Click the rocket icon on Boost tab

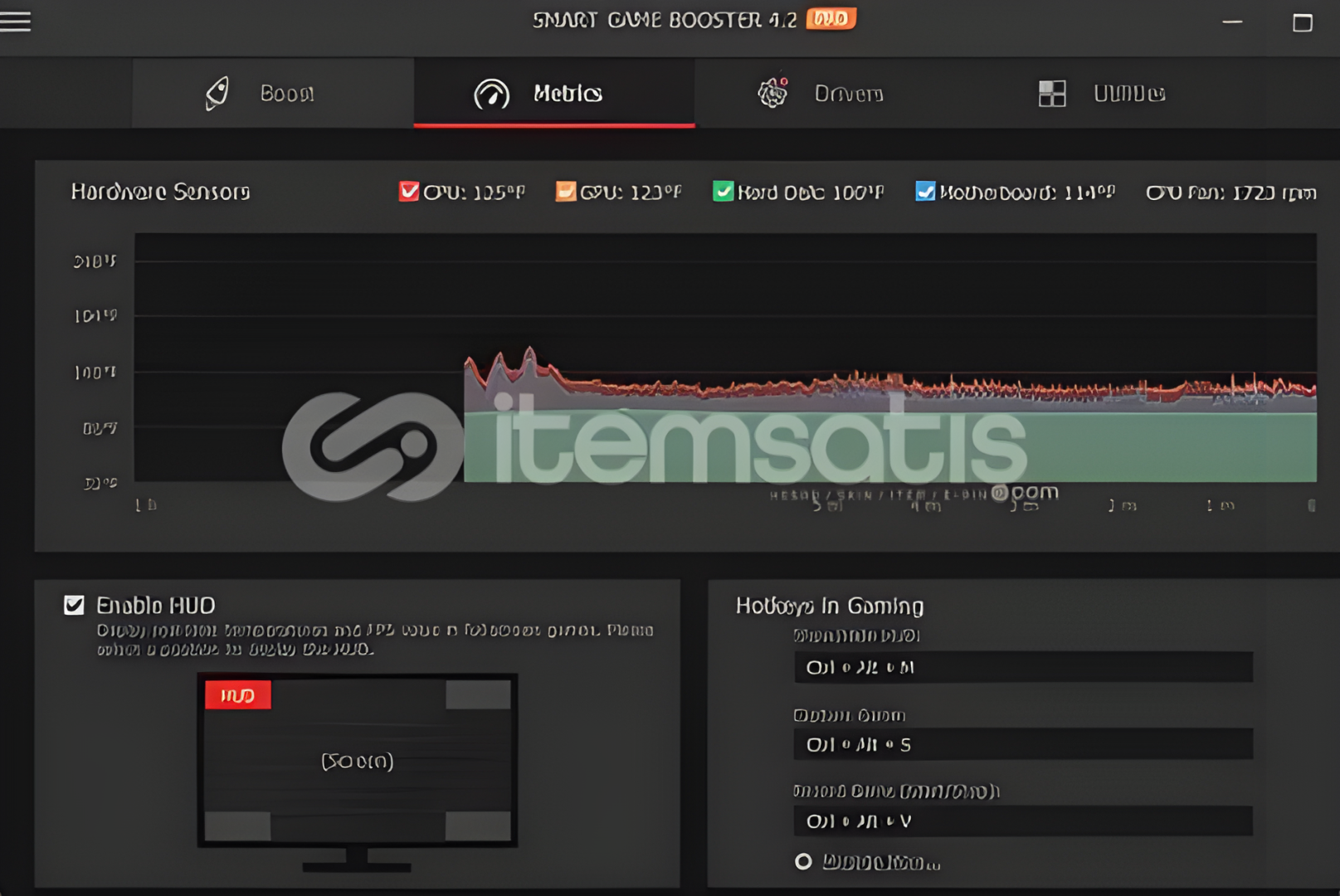tap(217, 93)
